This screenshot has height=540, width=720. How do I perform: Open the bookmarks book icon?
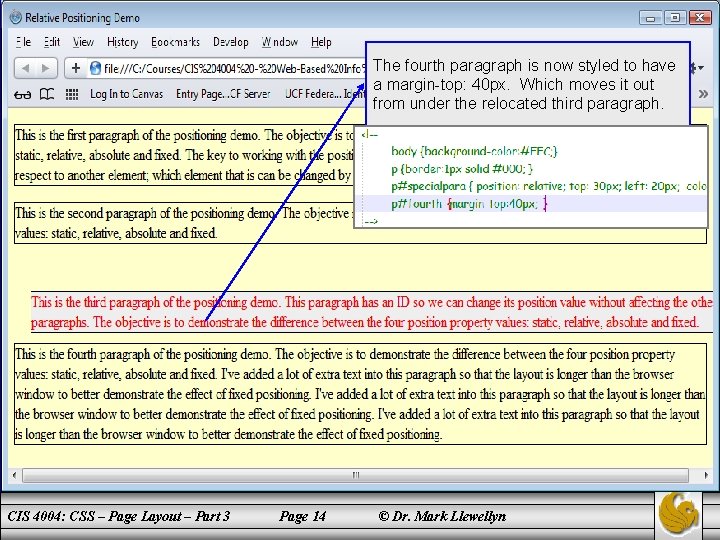tap(47, 95)
